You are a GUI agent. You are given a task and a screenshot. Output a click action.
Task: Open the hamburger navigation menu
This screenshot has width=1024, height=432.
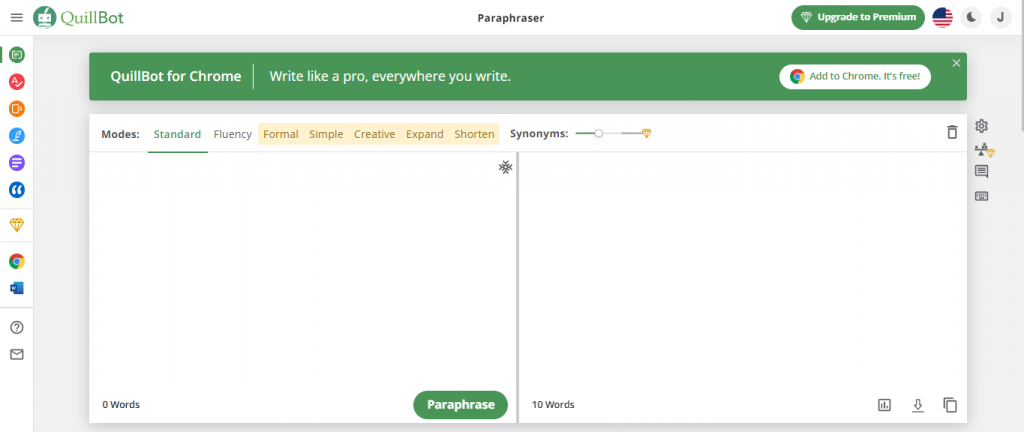pyautogui.click(x=17, y=18)
